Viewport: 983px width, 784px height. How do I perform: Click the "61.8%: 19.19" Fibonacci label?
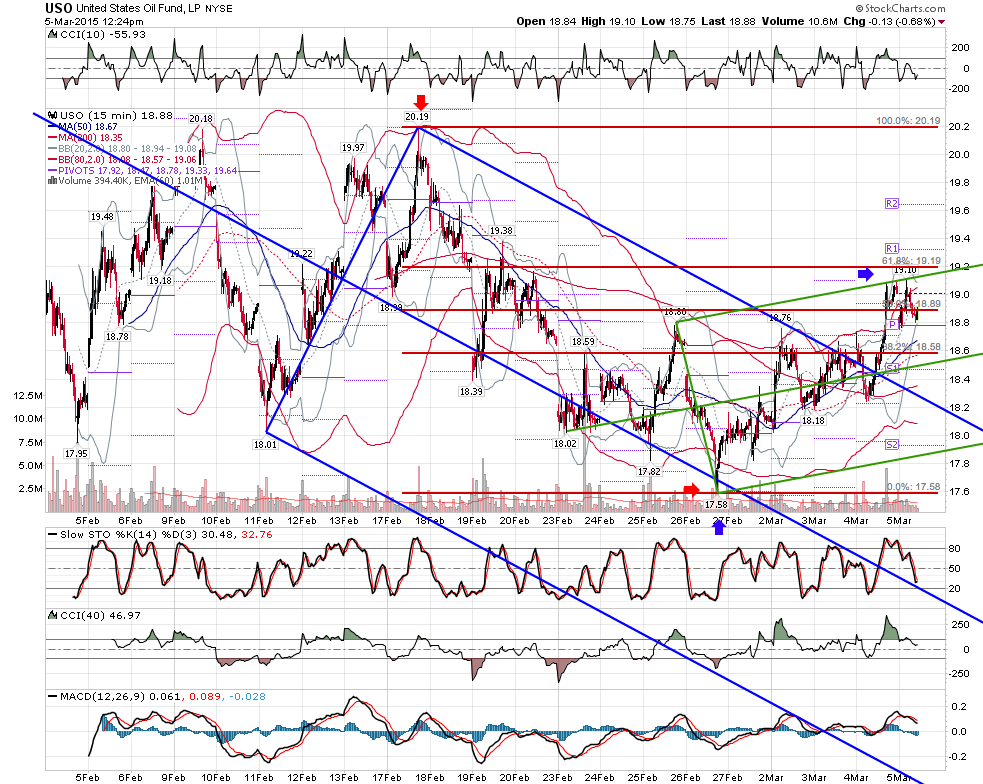click(x=911, y=261)
